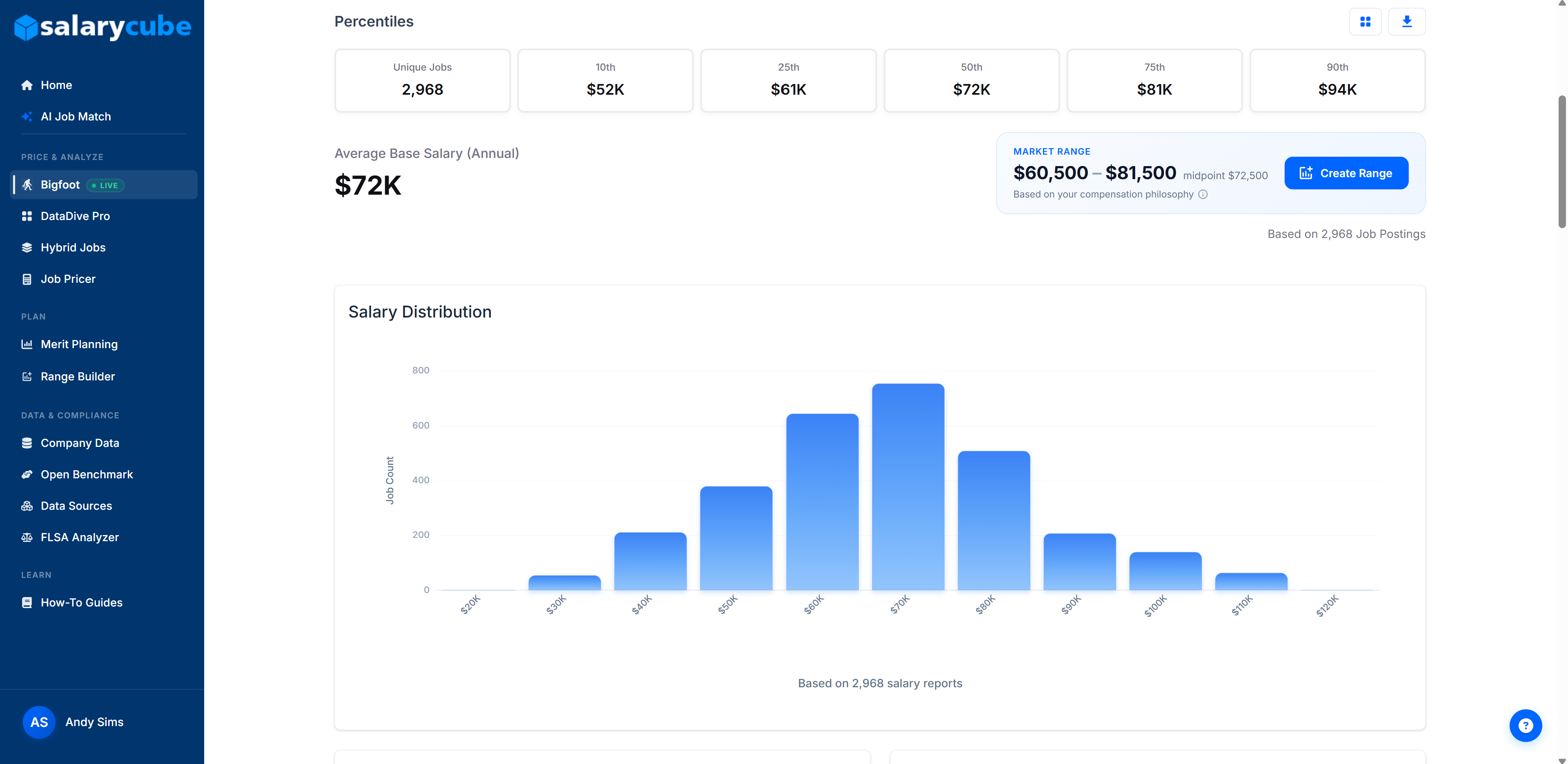
Task: Click the Unique Jobs 2,968 card
Action: pos(423,80)
